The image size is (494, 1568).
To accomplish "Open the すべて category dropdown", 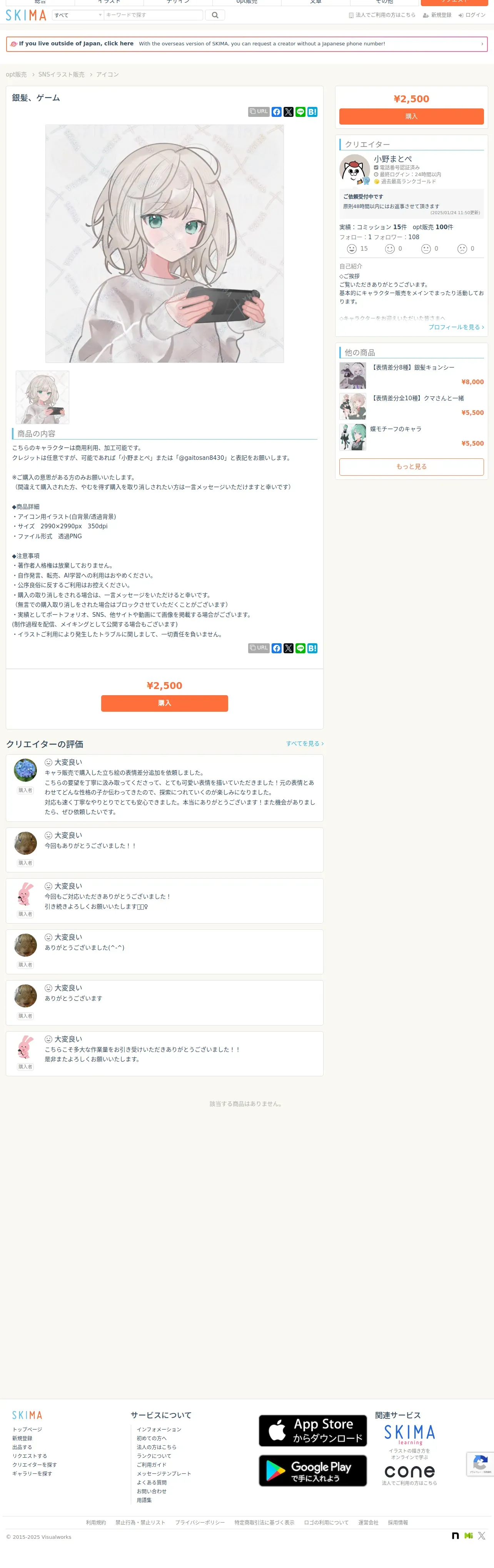I will point(77,15).
